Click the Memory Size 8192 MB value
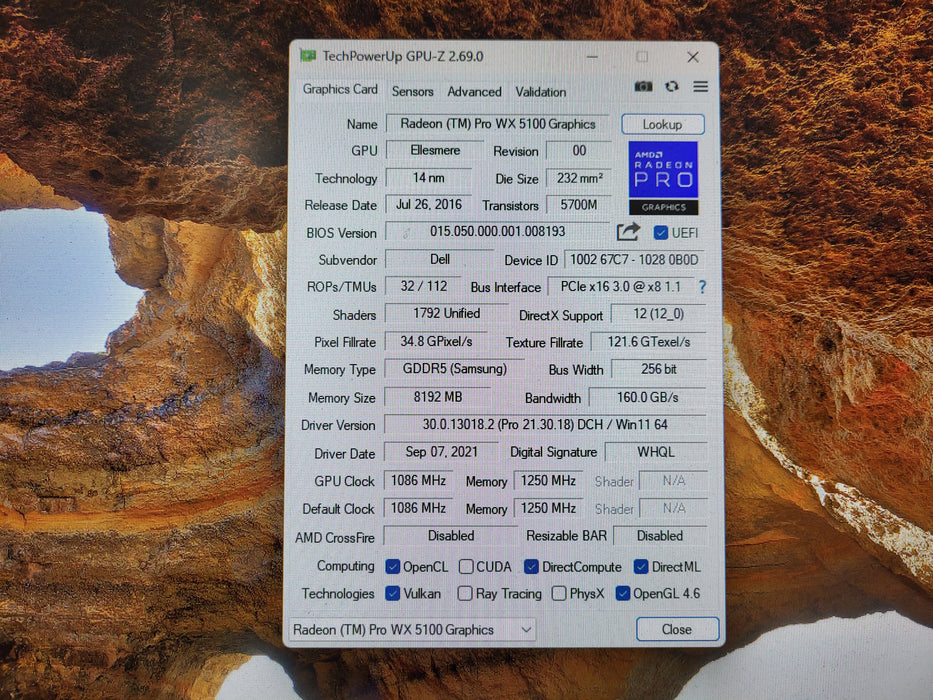Viewport: 933px width, 700px height. click(437, 397)
